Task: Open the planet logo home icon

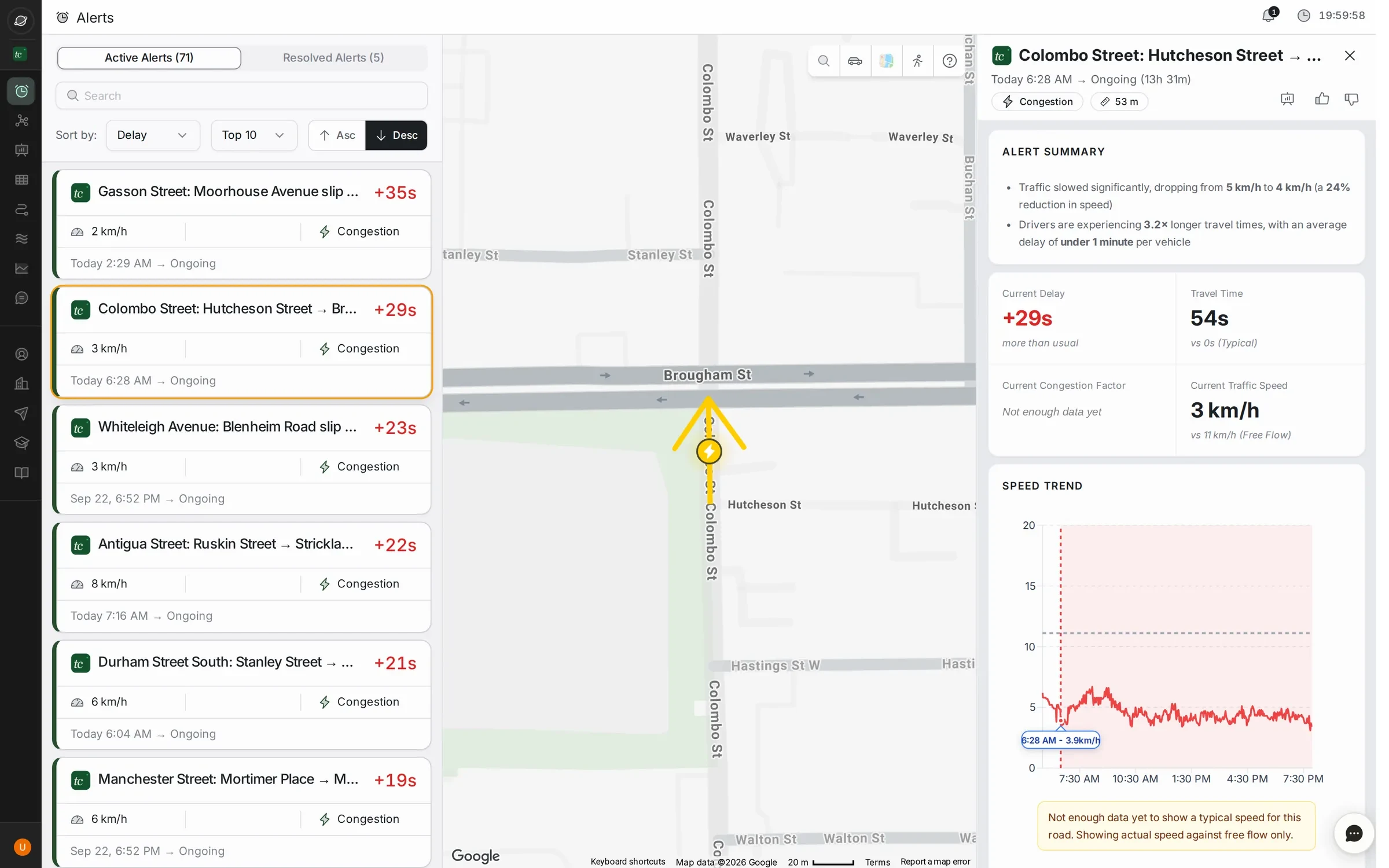Action: 21,21
